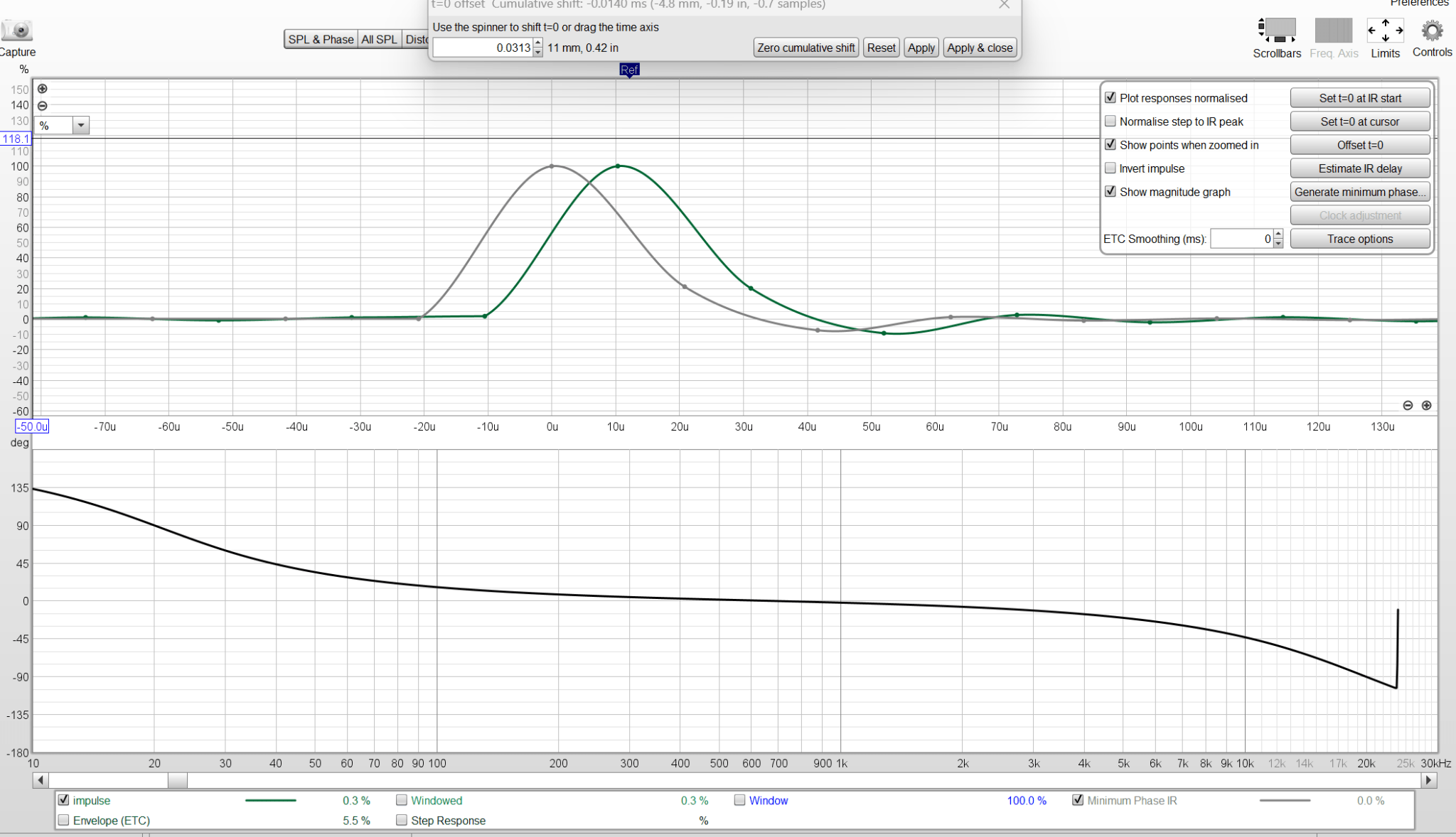Enable Invert impulse checkbox
Image resolution: width=1456 pixels, height=837 pixels.
pyautogui.click(x=1110, y=168)
